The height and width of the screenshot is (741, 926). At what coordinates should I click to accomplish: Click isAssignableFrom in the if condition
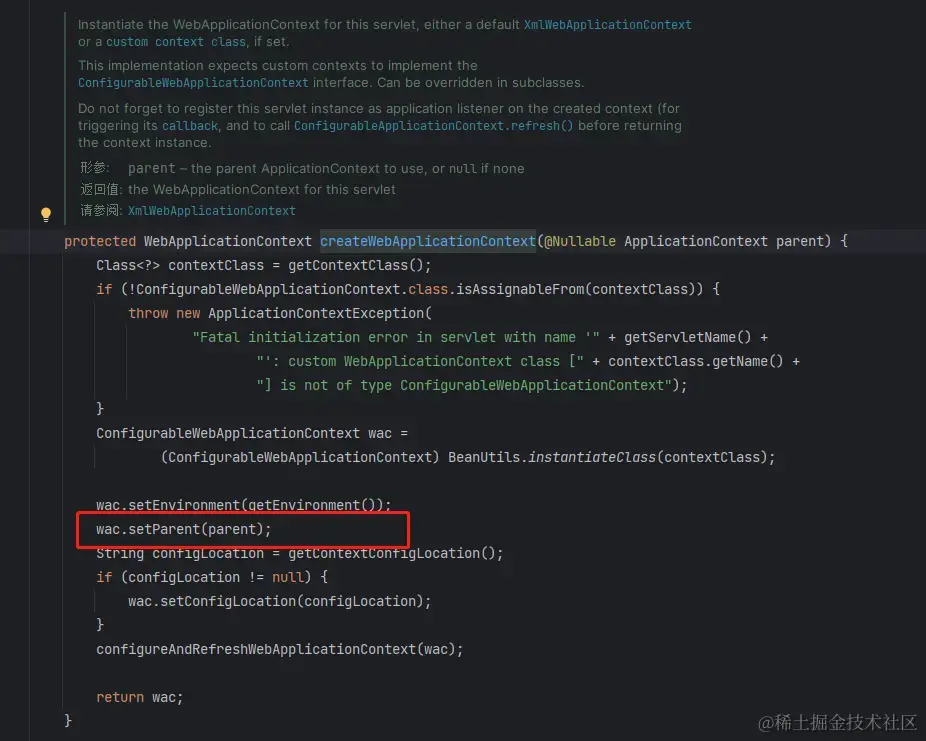520,289
